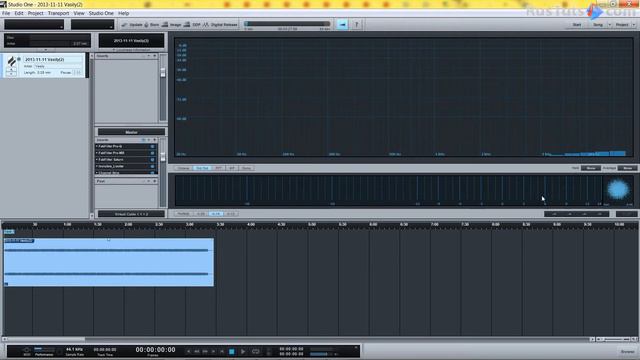Image resolution: width=640 pixels, height=360 pixels.
Task: Expand the FabFilter Pro-Q insert arrow
Action: tap(97, 146)
